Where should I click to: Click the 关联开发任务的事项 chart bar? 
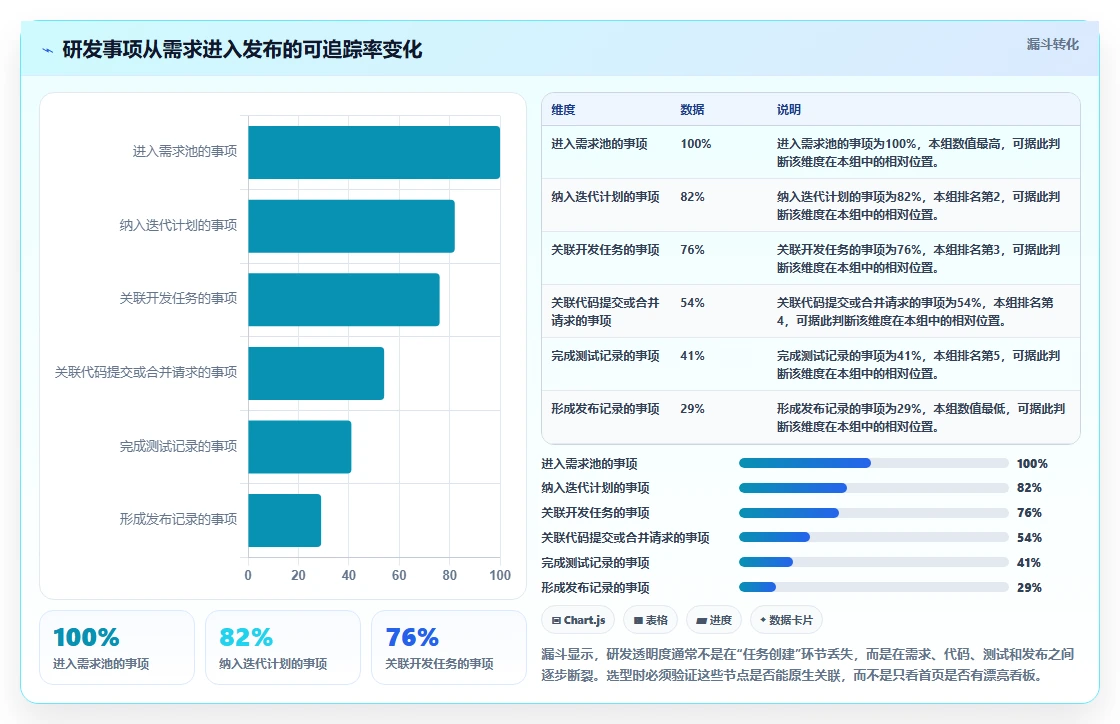tap(344, 299)
